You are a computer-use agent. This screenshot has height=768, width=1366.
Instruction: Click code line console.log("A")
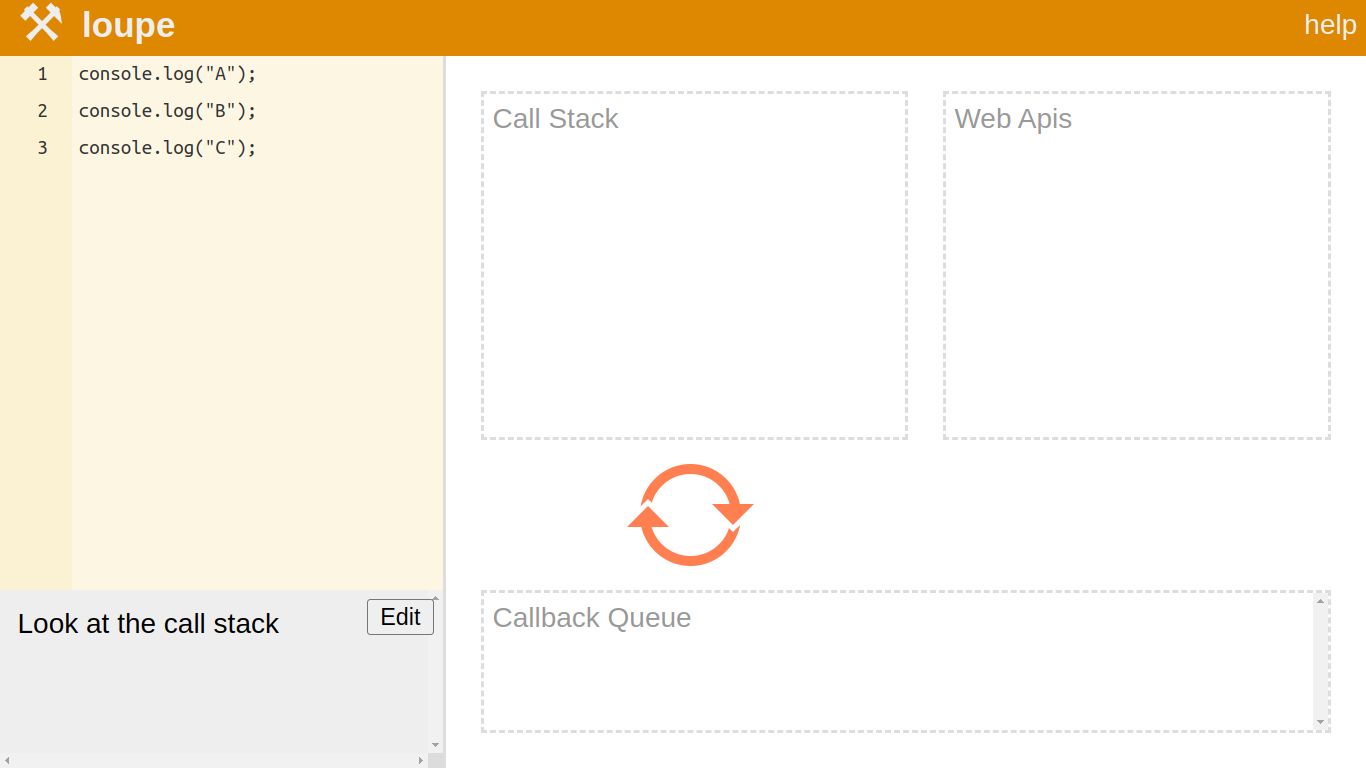(167, 74)
